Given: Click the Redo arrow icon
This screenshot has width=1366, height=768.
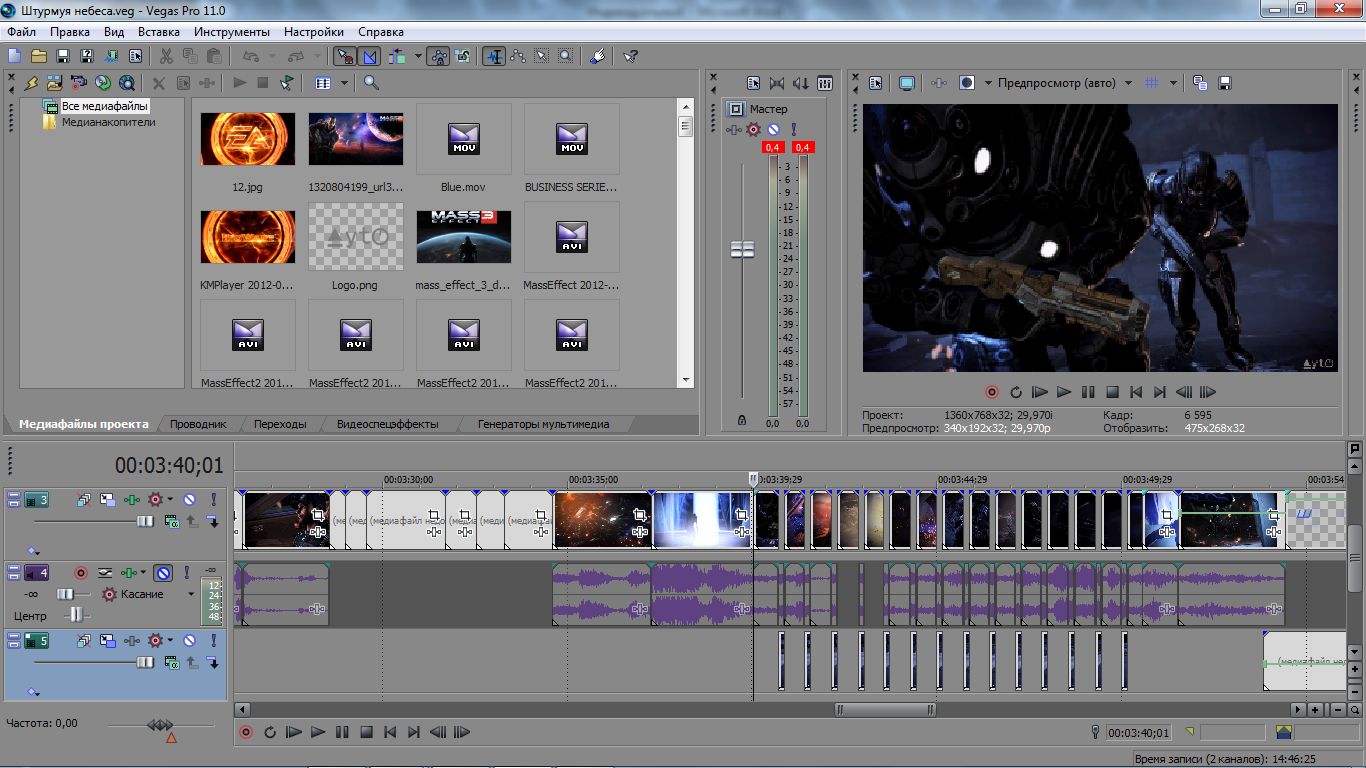Looking at the screenshot, I should coord(295,56).
